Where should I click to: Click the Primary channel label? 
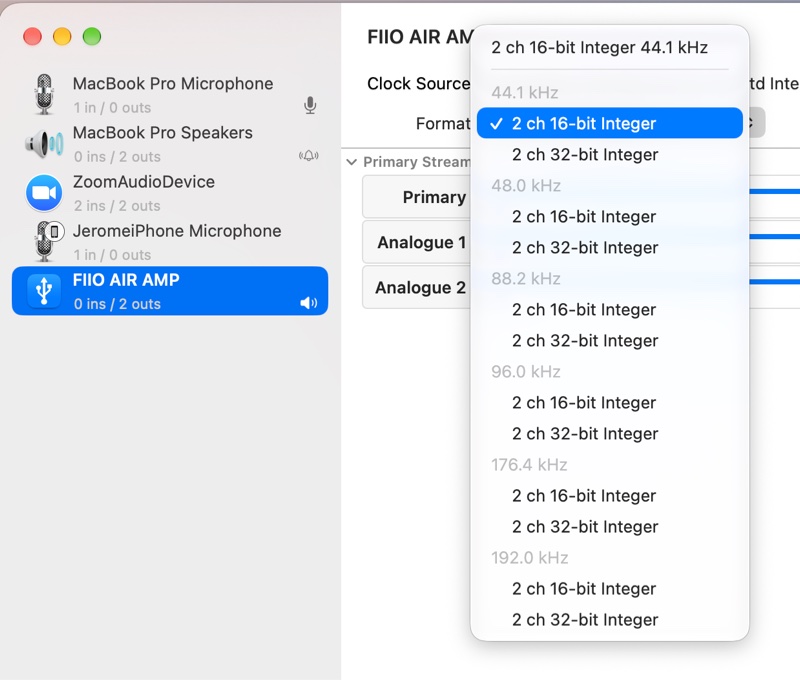coord(434,197)
